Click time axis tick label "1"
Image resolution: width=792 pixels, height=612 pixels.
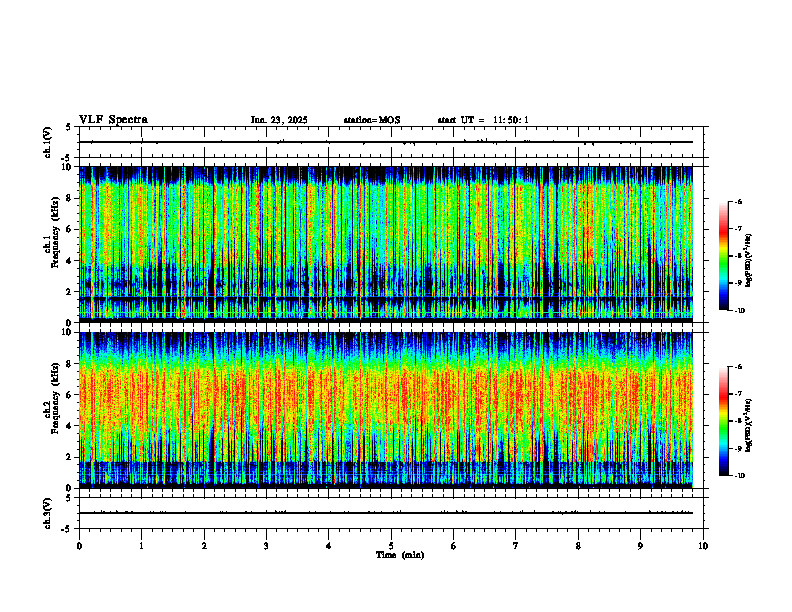point(141,546)
